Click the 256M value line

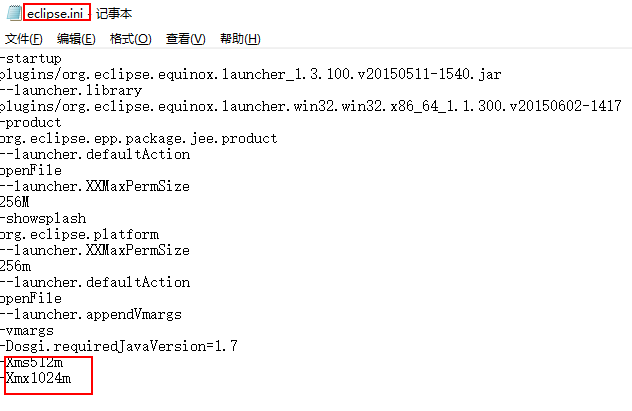pos(15,202)
